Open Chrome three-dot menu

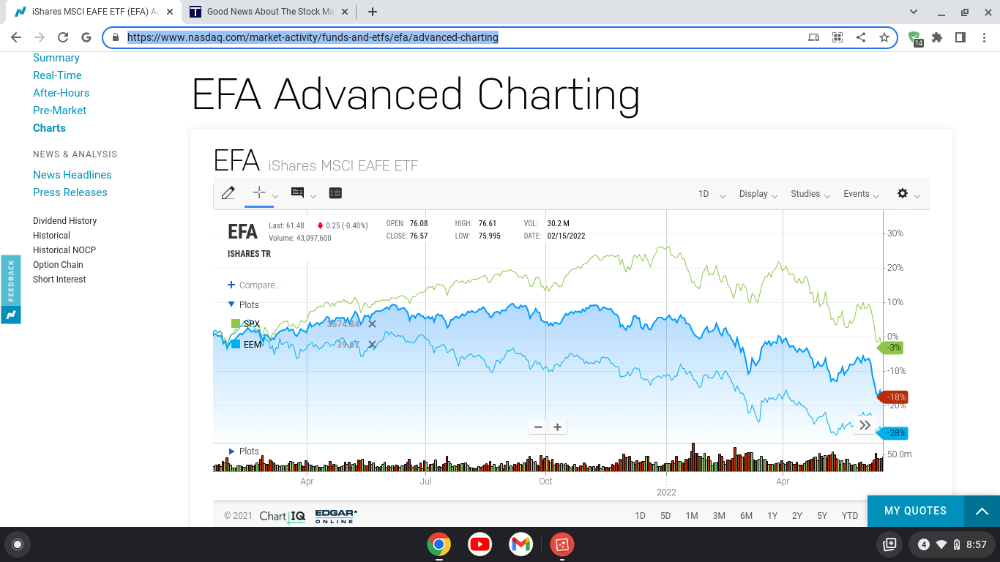[984, 37]
